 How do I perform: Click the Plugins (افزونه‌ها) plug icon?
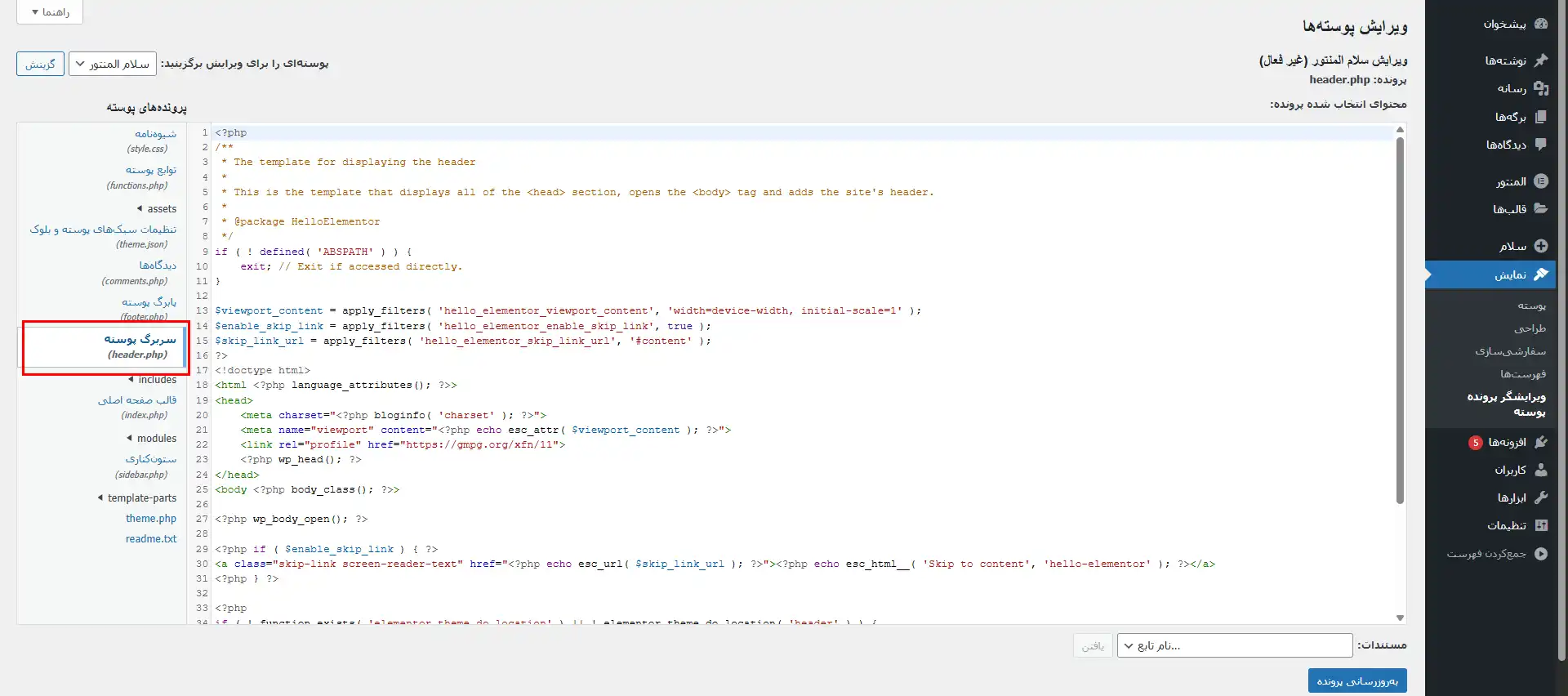pyautogui.click(x=1540, y=442)
